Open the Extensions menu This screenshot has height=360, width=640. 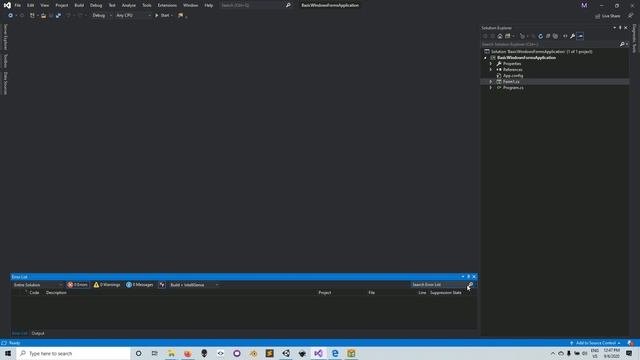tap(167, 5)
